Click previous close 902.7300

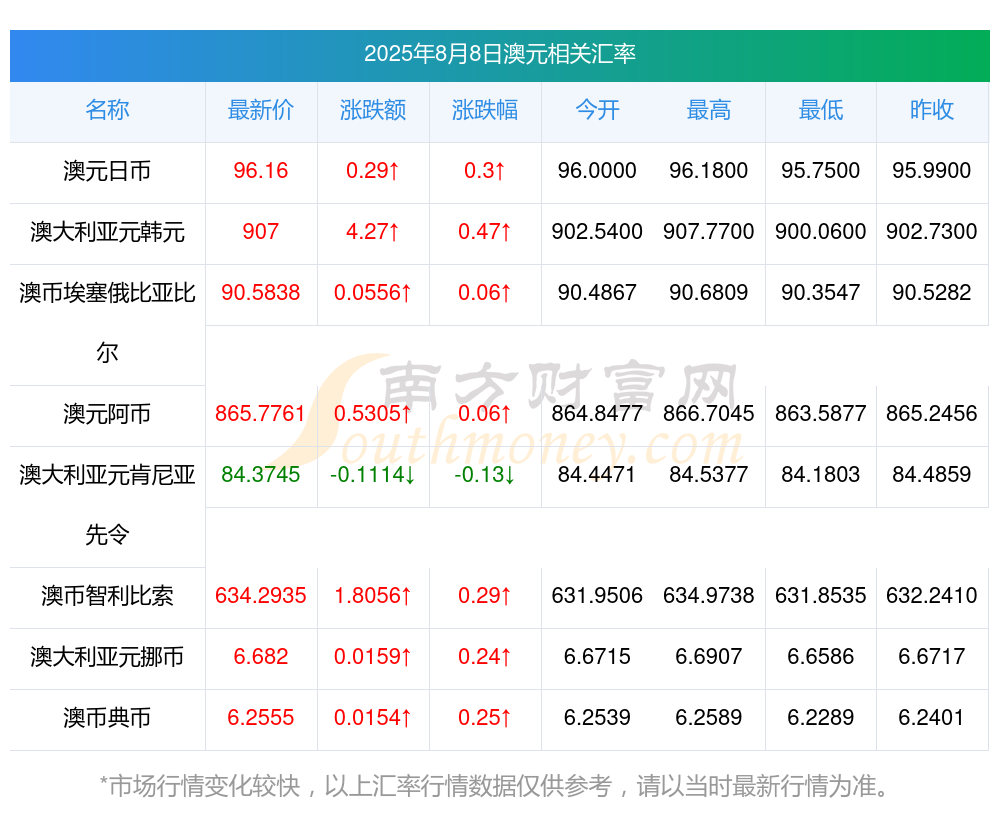pyautogui.click(x=932, y=231)
